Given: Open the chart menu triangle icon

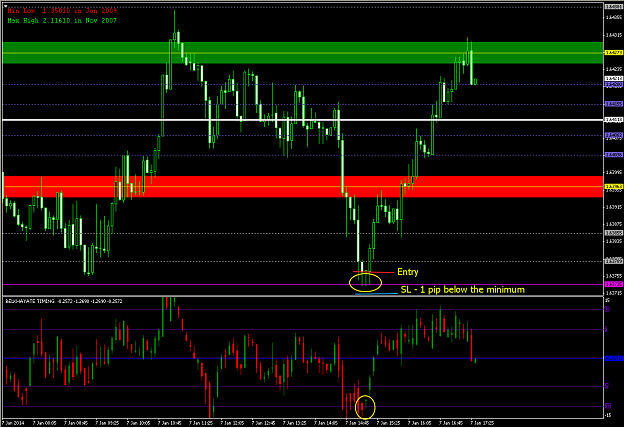Looking at the screenshot, I should tap(5, 6).
